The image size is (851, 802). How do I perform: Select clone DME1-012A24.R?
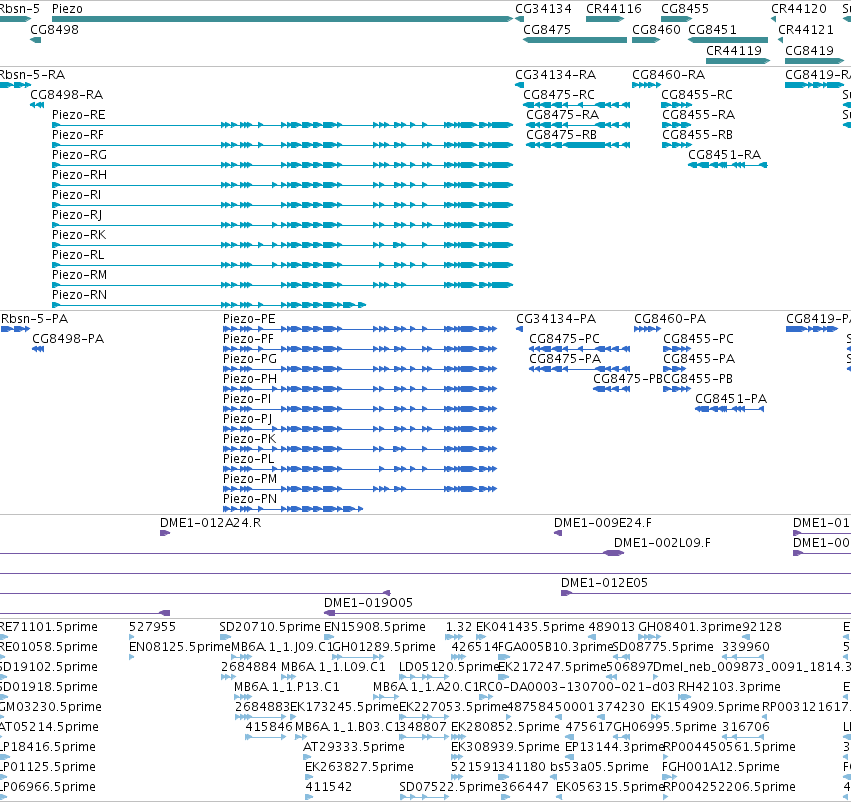click(x=165, y=533)
